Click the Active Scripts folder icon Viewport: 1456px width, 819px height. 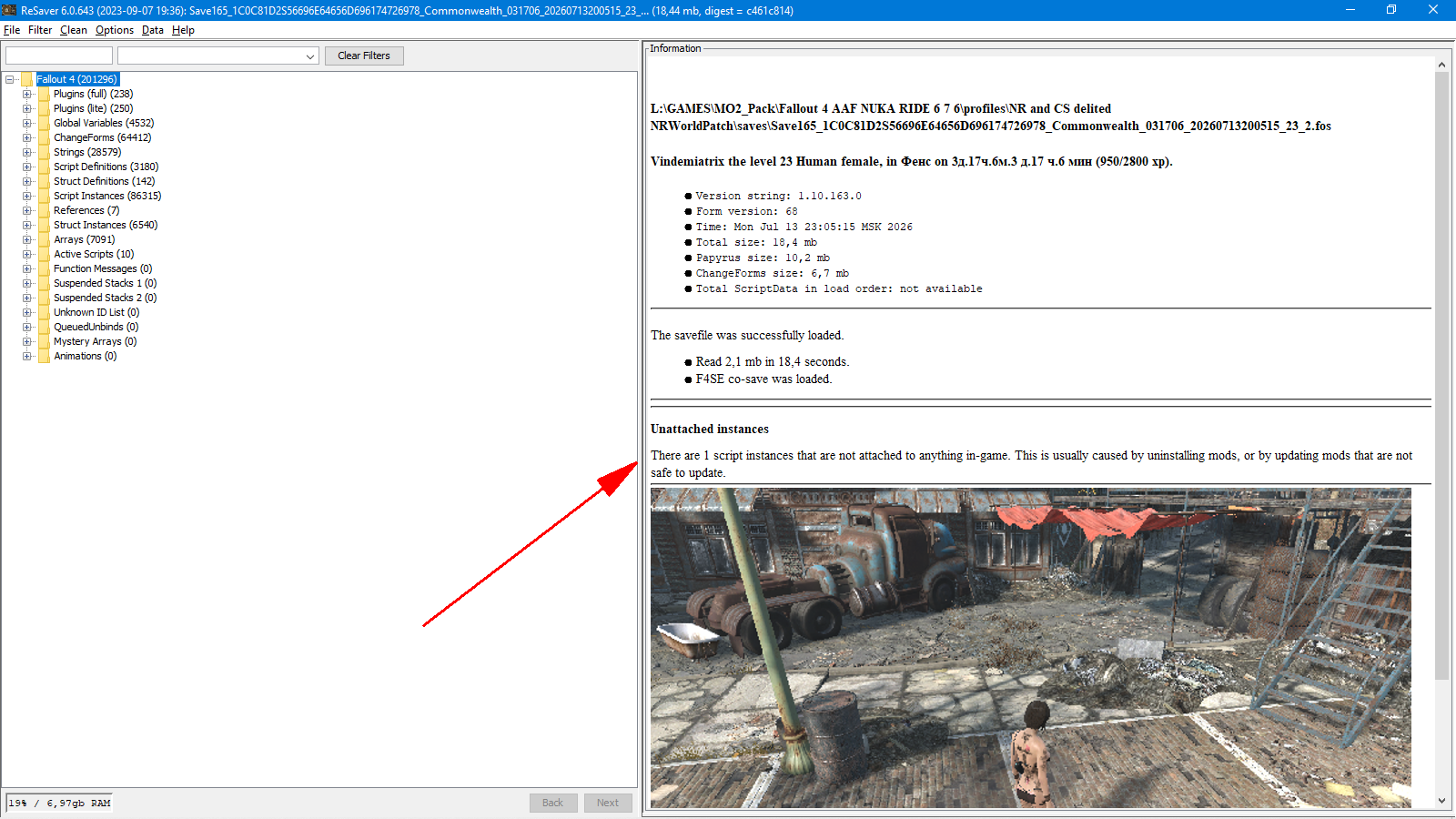(x=45, y=254)
